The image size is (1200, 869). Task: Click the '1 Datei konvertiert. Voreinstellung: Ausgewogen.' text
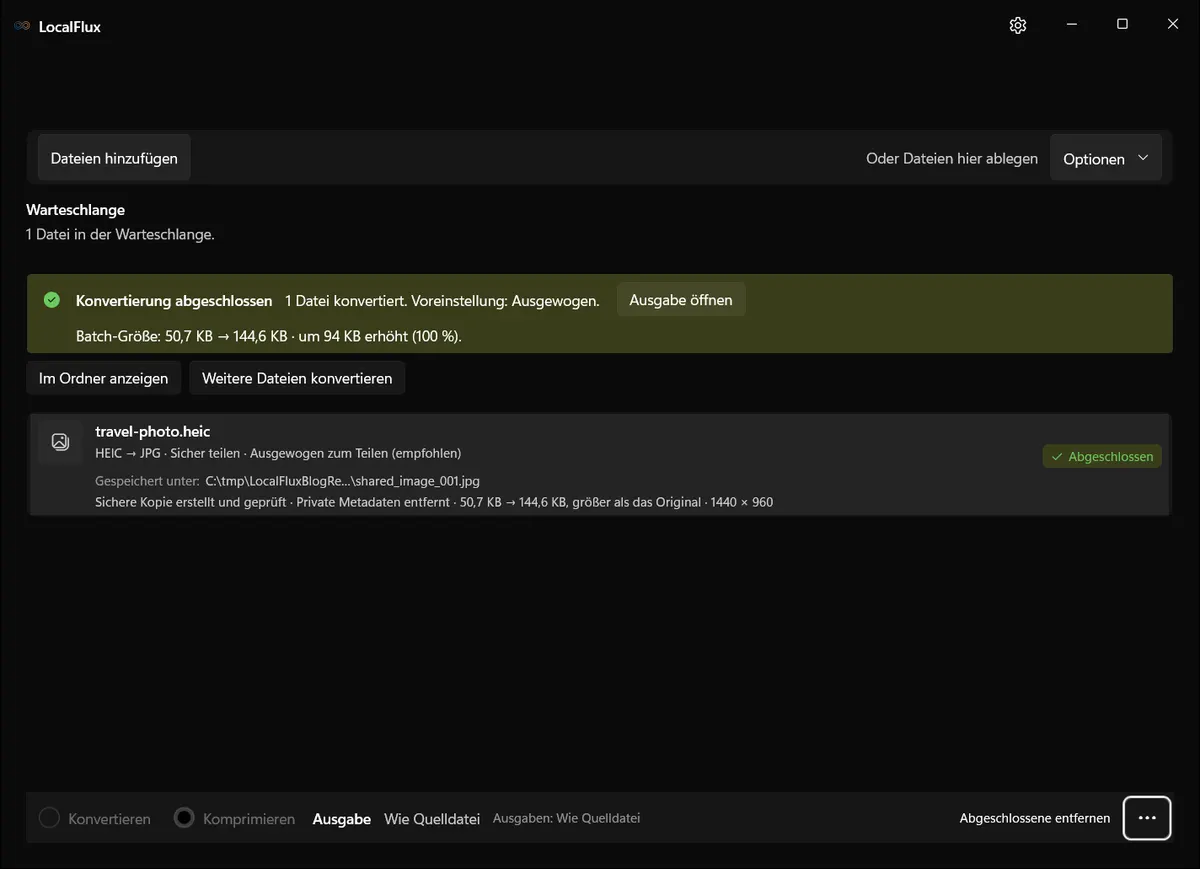(x=442, y=300)
